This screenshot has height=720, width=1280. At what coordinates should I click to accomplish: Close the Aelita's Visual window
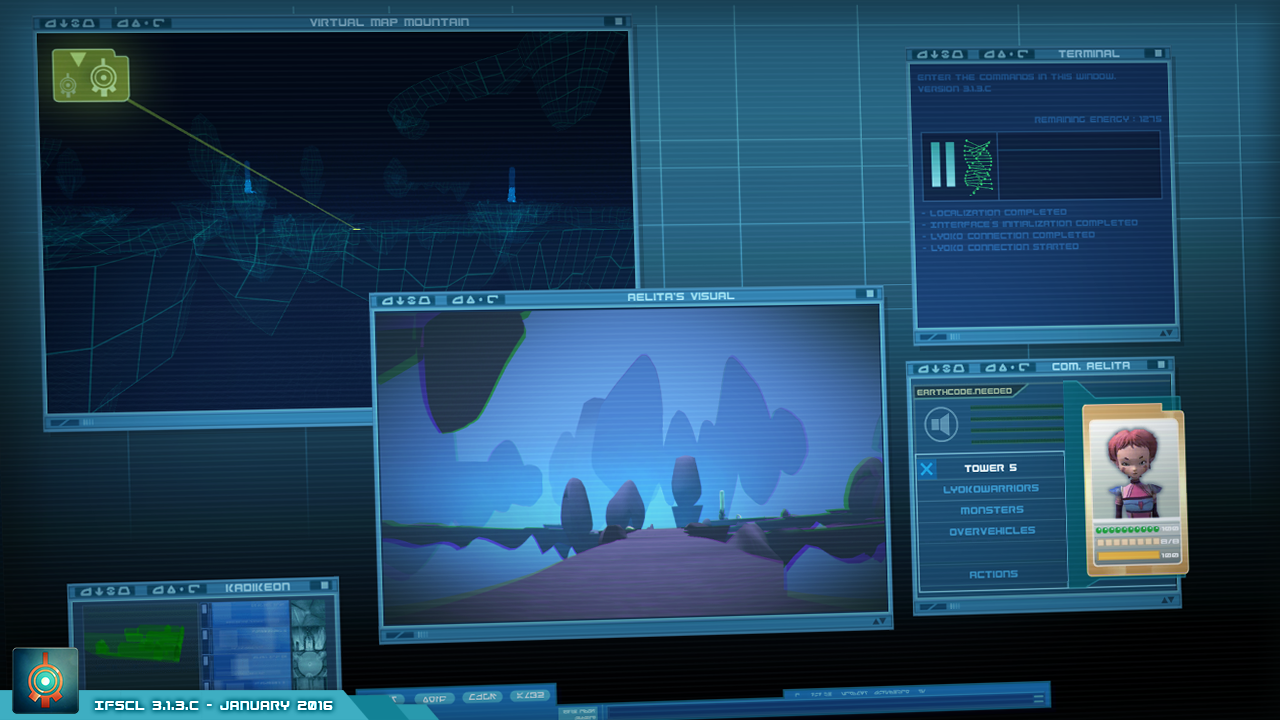870,294
